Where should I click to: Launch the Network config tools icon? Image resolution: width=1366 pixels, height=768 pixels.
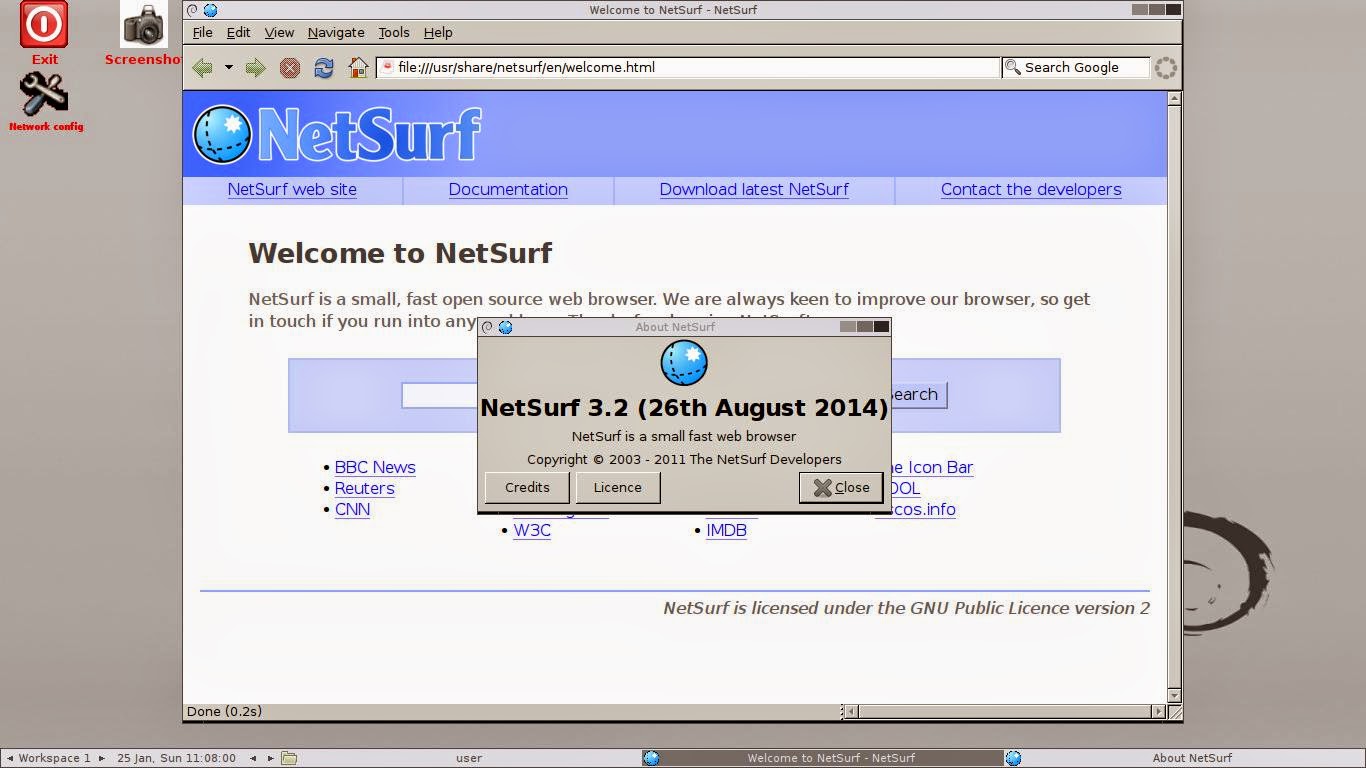pyautogui.click(x=44, y=95)
